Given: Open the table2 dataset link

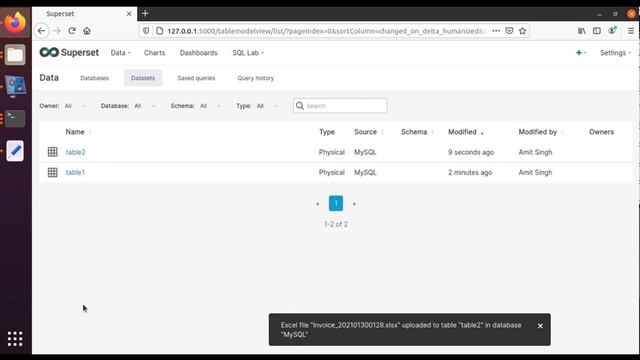Looking at the screenshot, I should (76, 152).
